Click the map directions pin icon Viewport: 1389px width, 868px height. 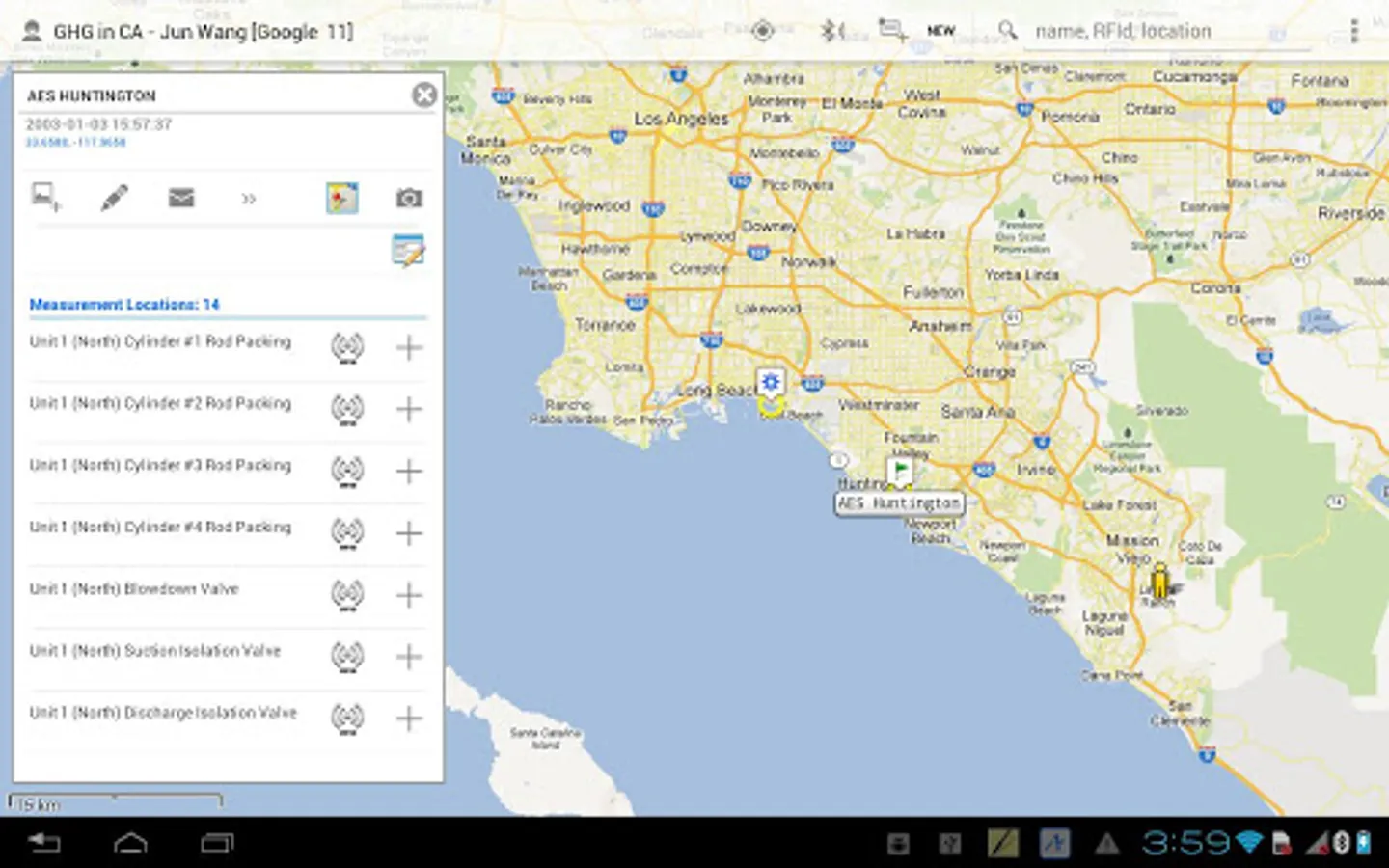click(x=341, y=198)
